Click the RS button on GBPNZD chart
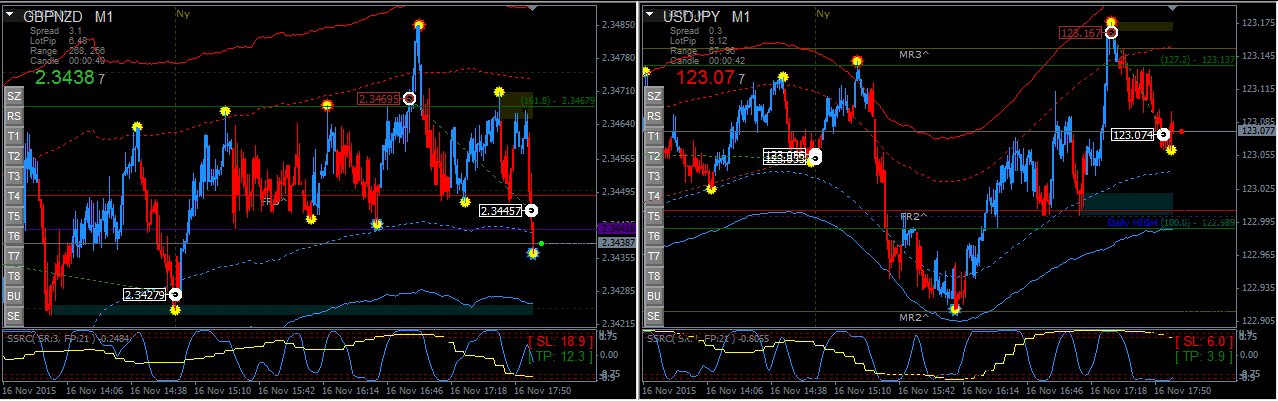 14,116
